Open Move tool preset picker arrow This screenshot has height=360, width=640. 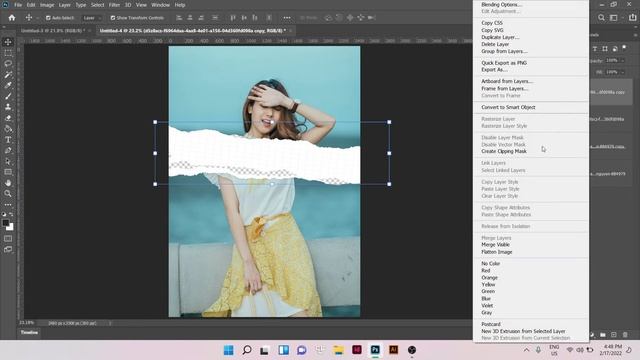coord(38,18)
